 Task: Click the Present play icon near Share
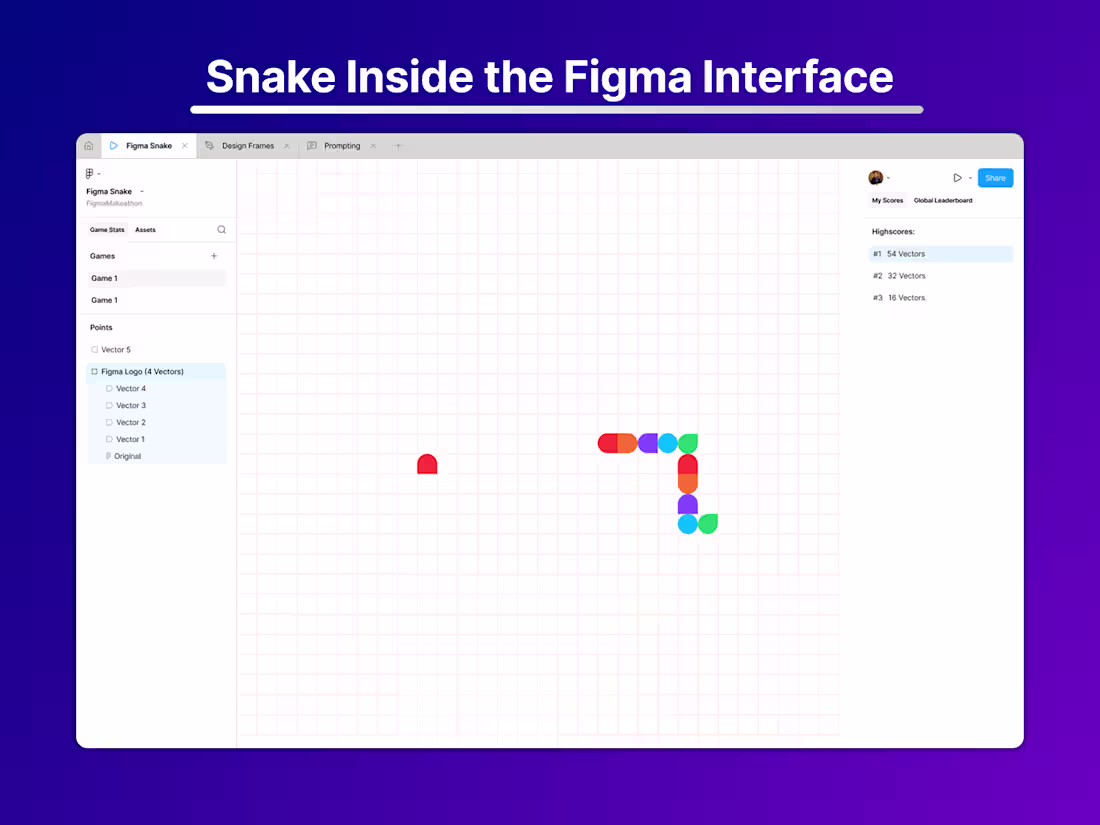point(955,177)
